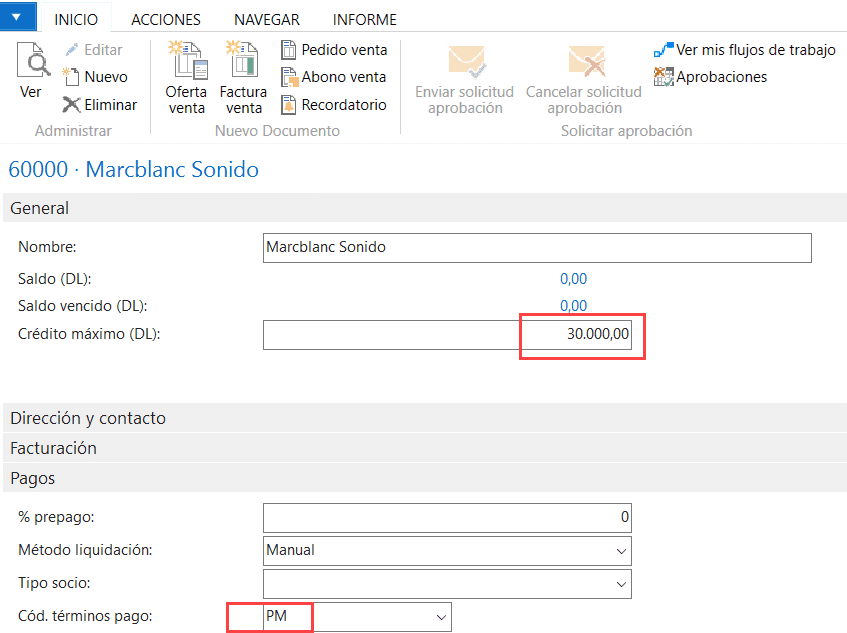Create a Pedido venta
Image resolution: width=847 pixels, height=633 pixels.
(x=335, y=49)
